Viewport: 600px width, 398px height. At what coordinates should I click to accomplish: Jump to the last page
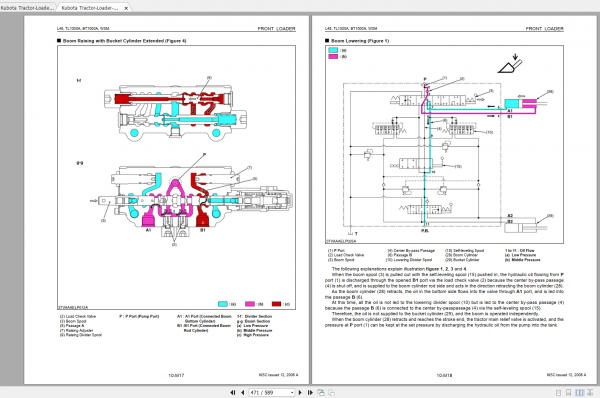pyautogui.click(x=310, y=392)
